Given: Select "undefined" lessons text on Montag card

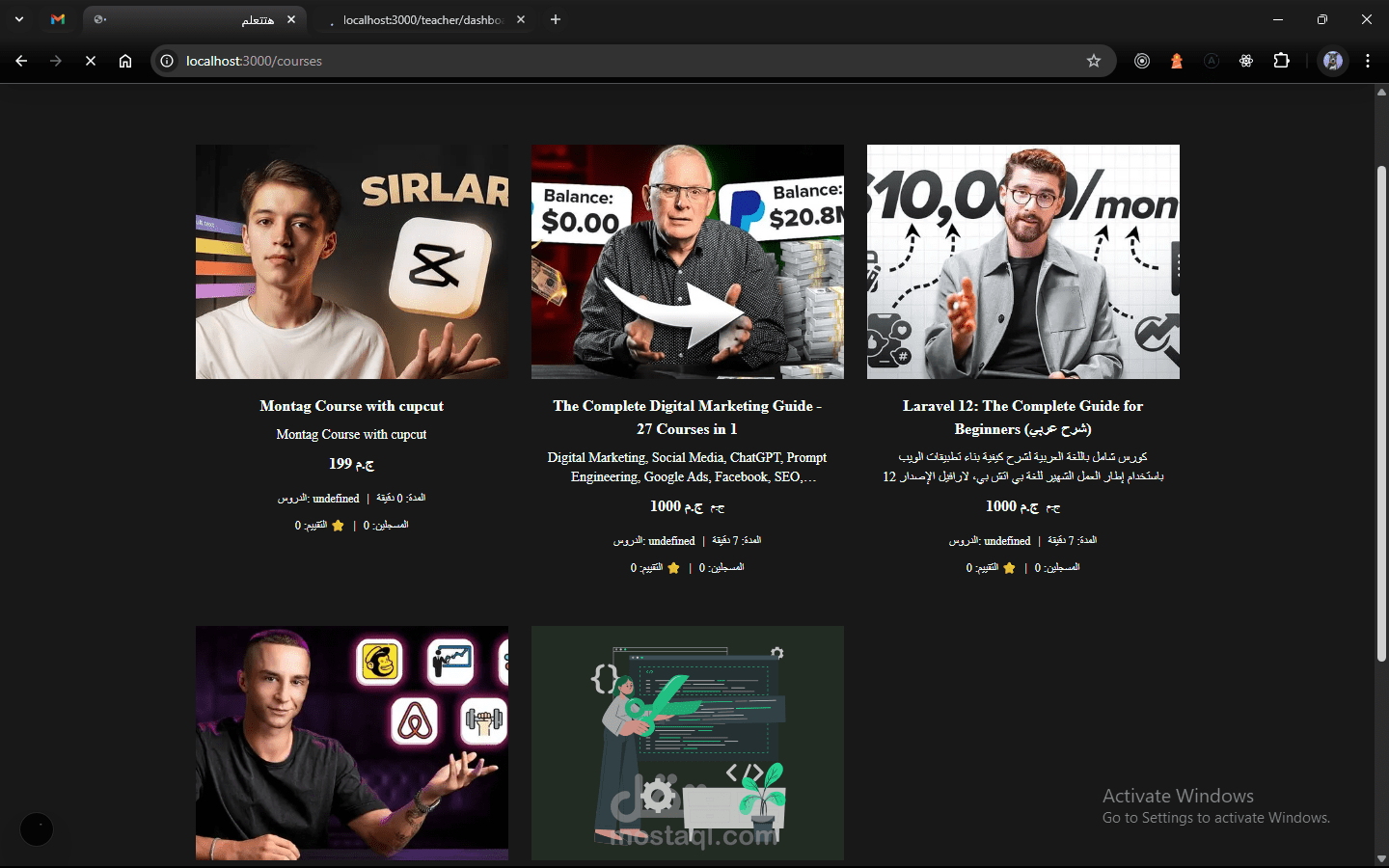Looking at the screenshot, I should [x=336, y=499].
